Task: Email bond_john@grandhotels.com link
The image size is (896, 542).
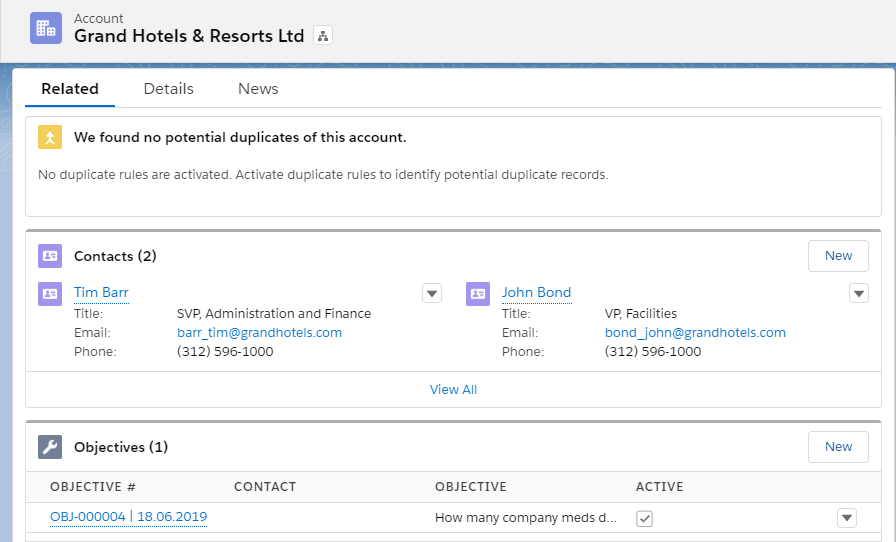Action: click(695, 333)
